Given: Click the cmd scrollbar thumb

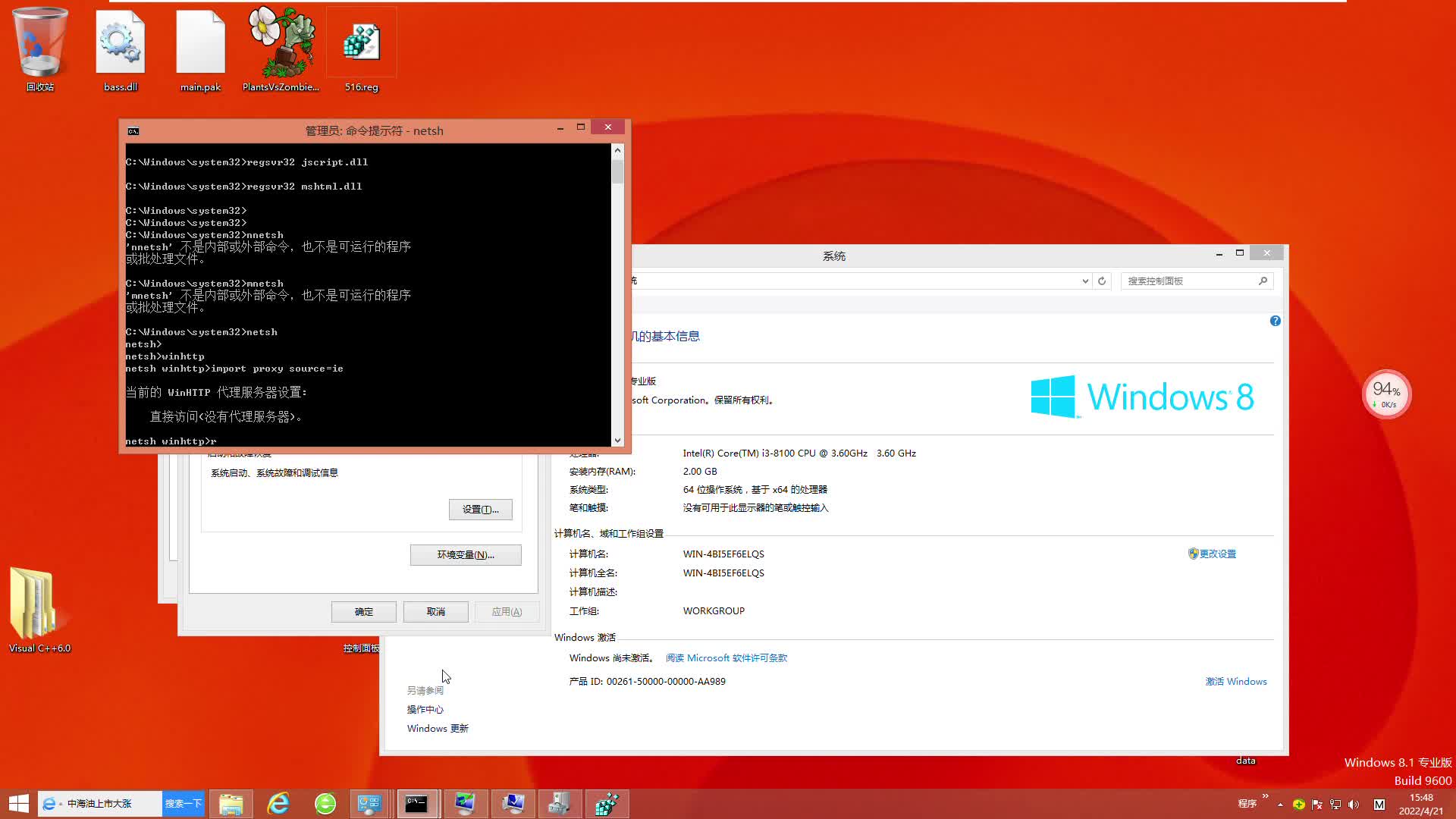Looking at the screenshot, I should 617,171.
